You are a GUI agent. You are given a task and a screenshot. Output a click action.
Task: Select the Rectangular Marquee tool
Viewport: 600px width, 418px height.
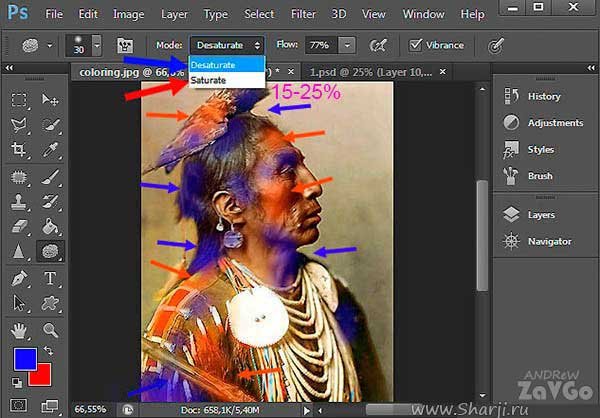[18, 101]
